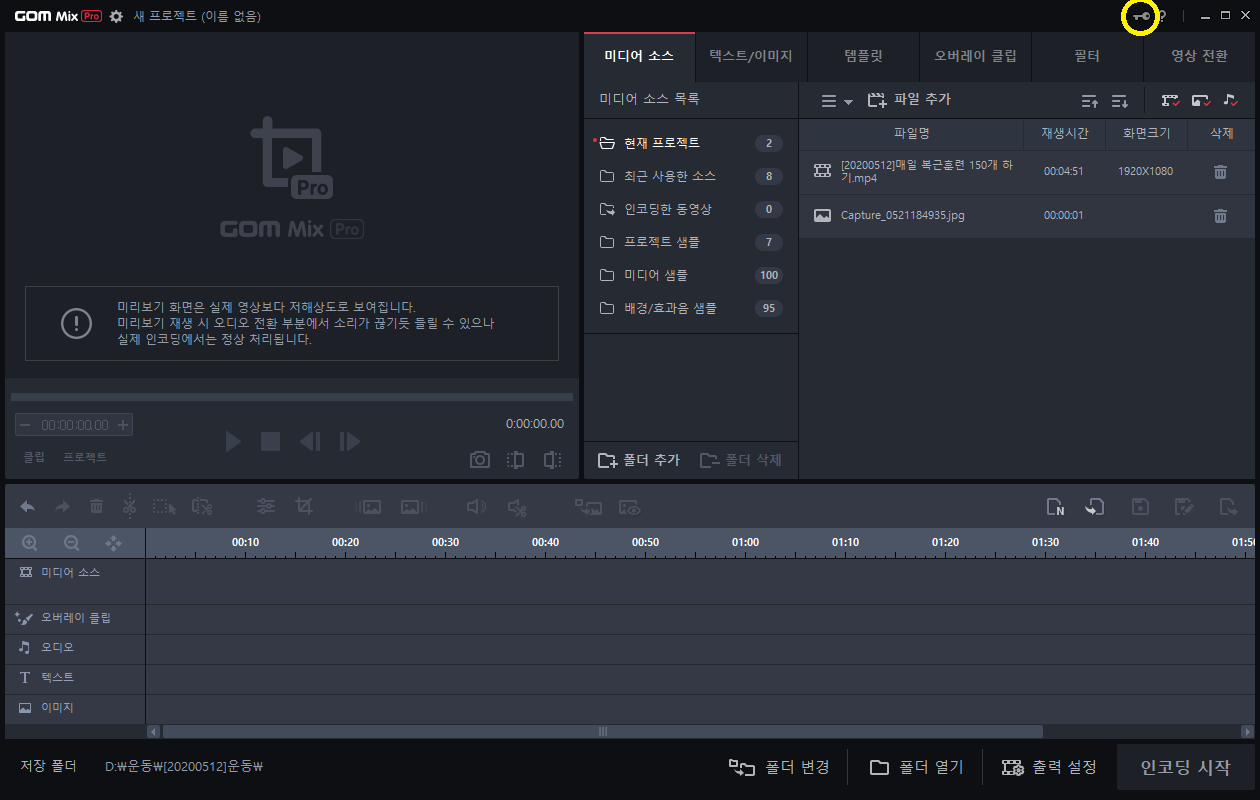This screenshot has width=1260, height=800.
Task: Switch to the 필터 tab
Action: 1087,56
